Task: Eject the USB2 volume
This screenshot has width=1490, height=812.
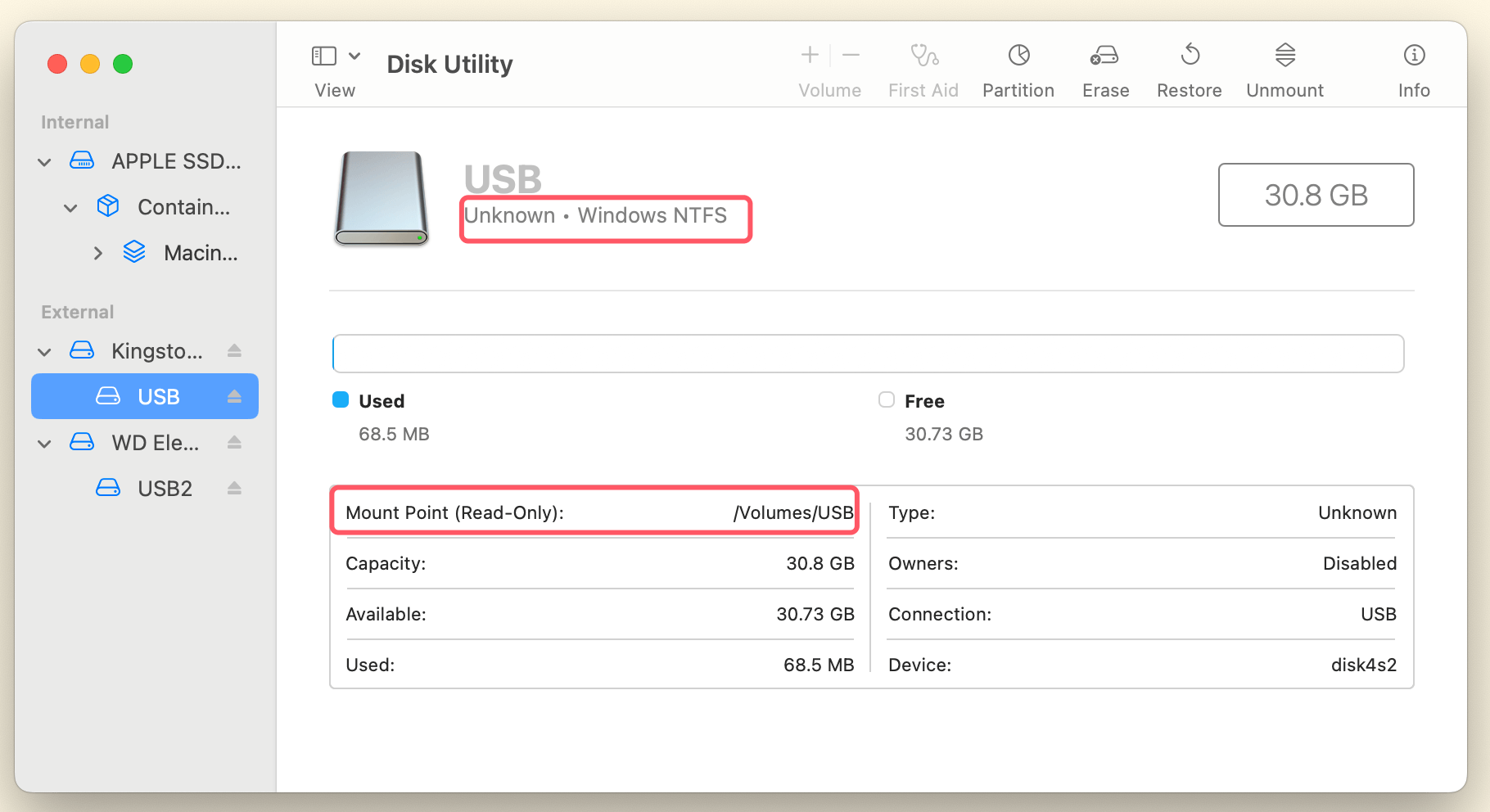Action: click(235, 488)
